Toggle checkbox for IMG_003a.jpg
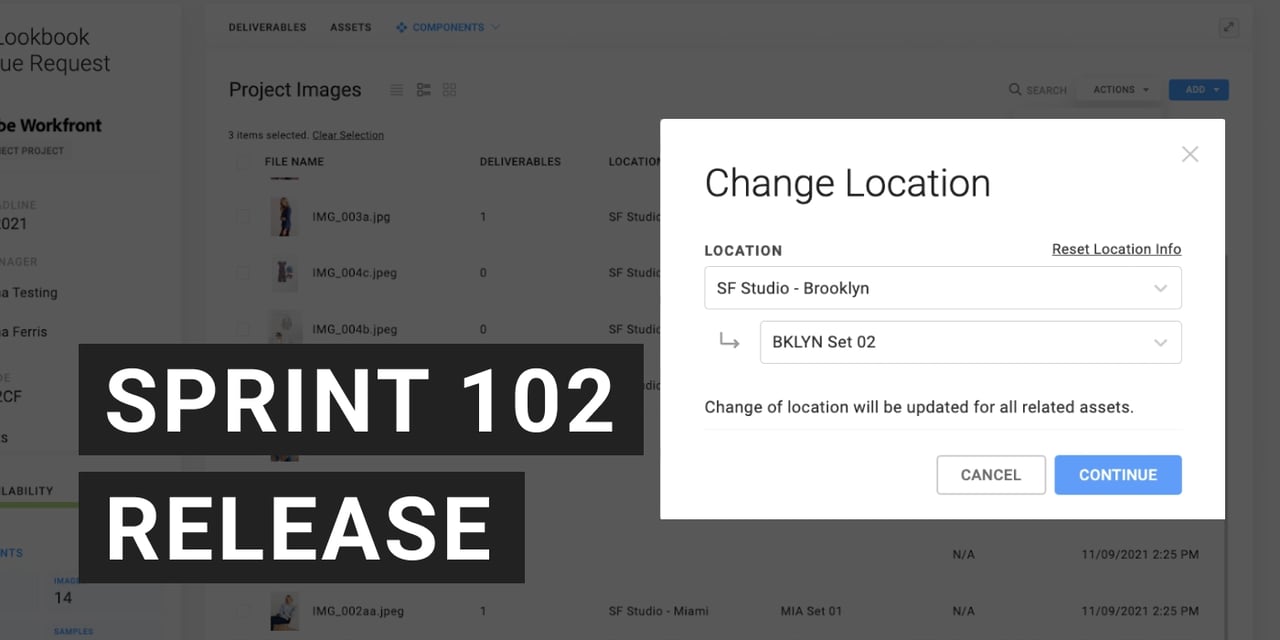Viewport: 1280px width, 640px height. pyautogui.click(x=244, y=216)
